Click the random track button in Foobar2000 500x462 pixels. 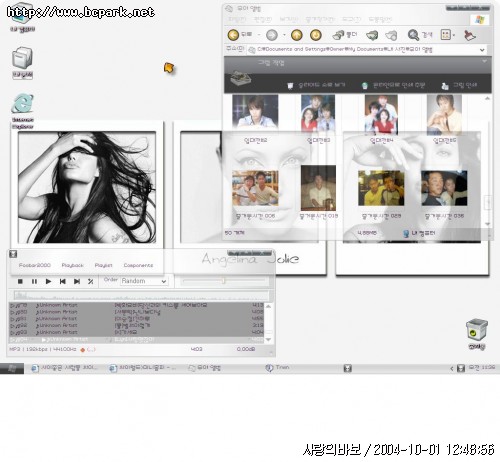pos(90,281)
